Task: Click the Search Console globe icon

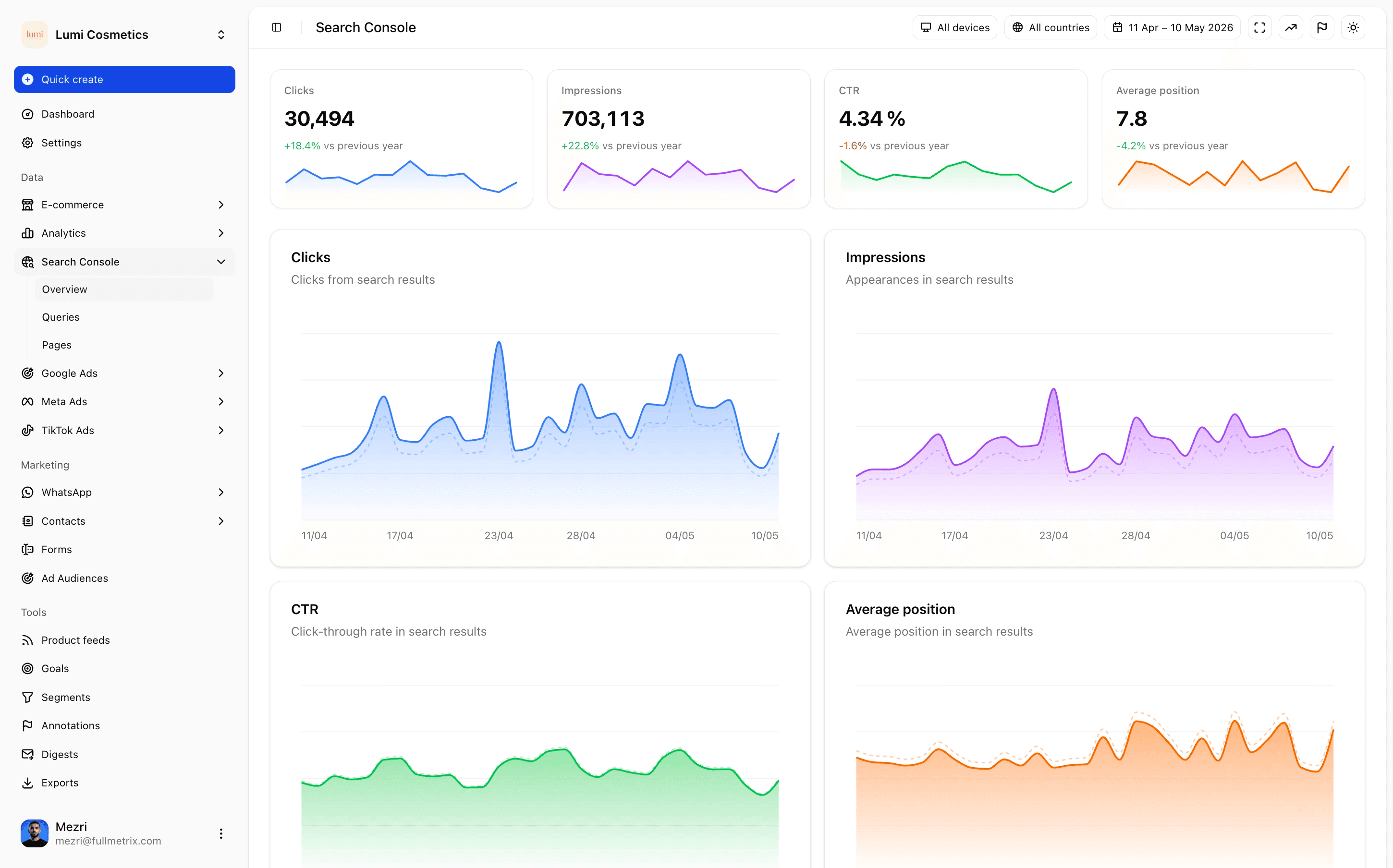Action: click(x=27, y=262)
